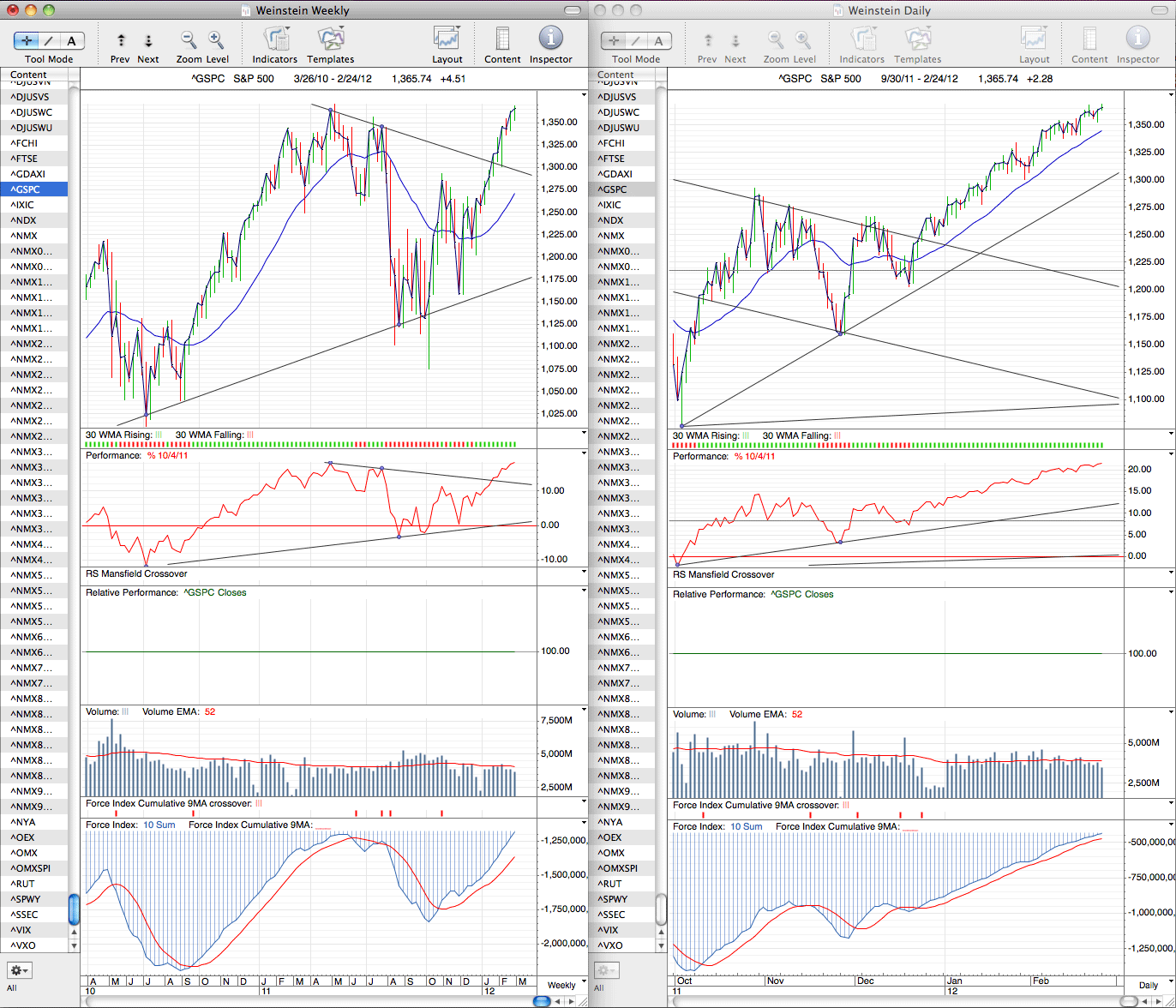The image size is (1176, 1008).
Task: Click Next arrow in Weinstein Weekly toolbar
Action: (147, 40)
